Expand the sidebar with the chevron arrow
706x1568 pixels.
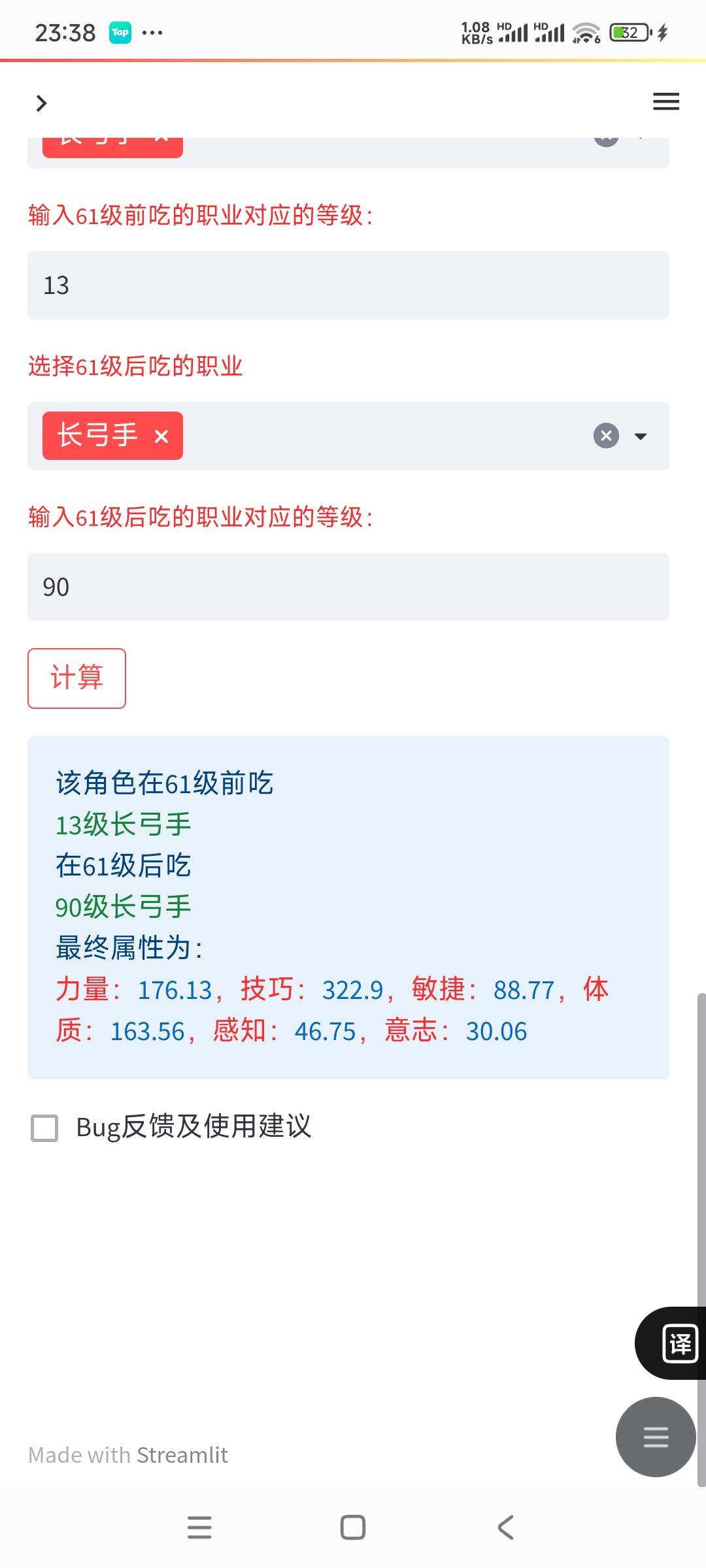[x=41, y=103]
